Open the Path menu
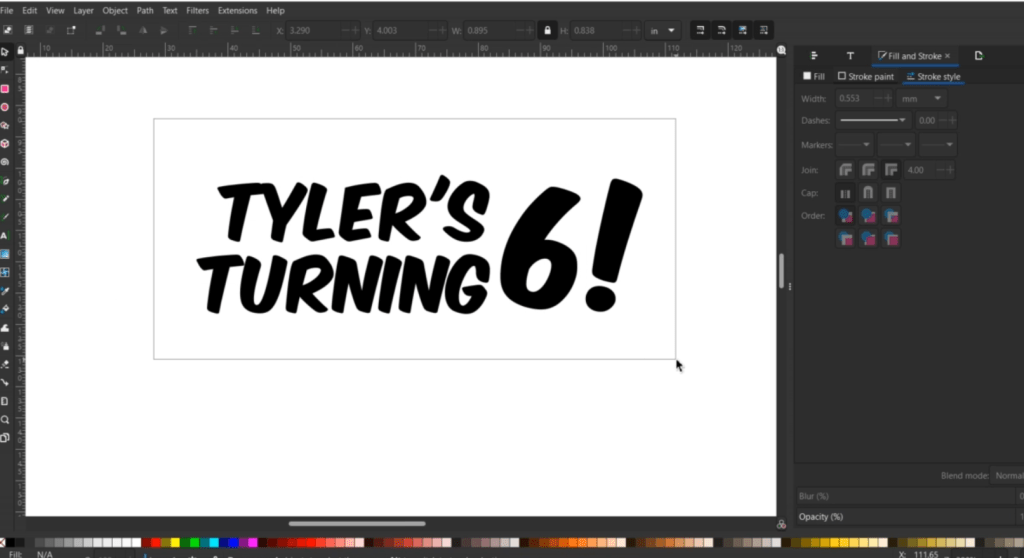1024x558 pixels. pos(145,10)
